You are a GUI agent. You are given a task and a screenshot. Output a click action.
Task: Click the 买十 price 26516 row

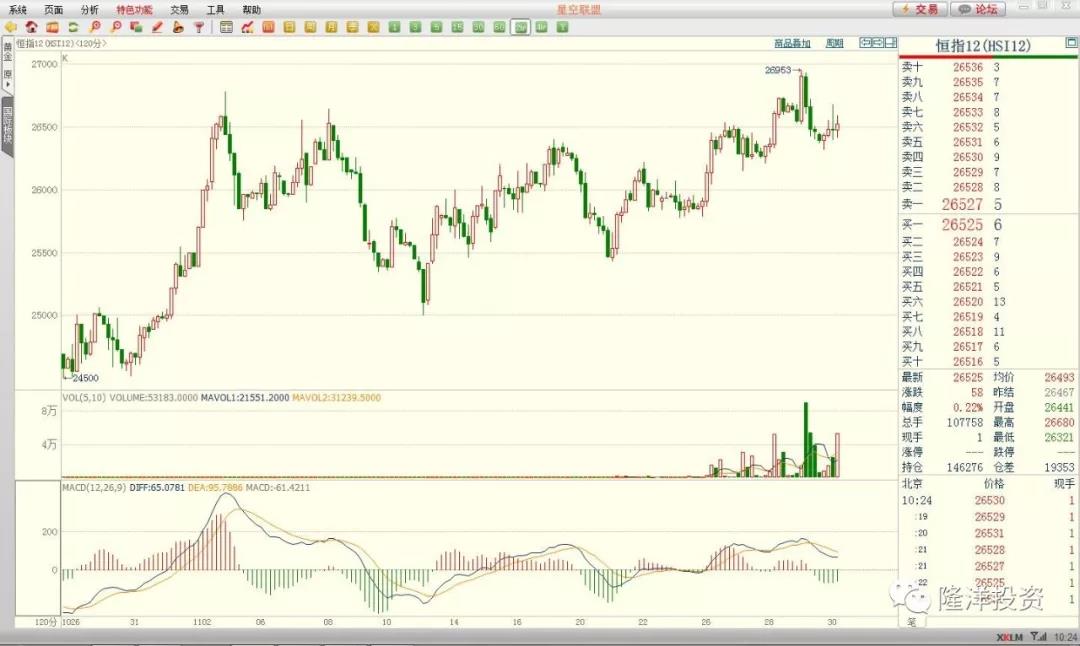[x=988, y=362]
